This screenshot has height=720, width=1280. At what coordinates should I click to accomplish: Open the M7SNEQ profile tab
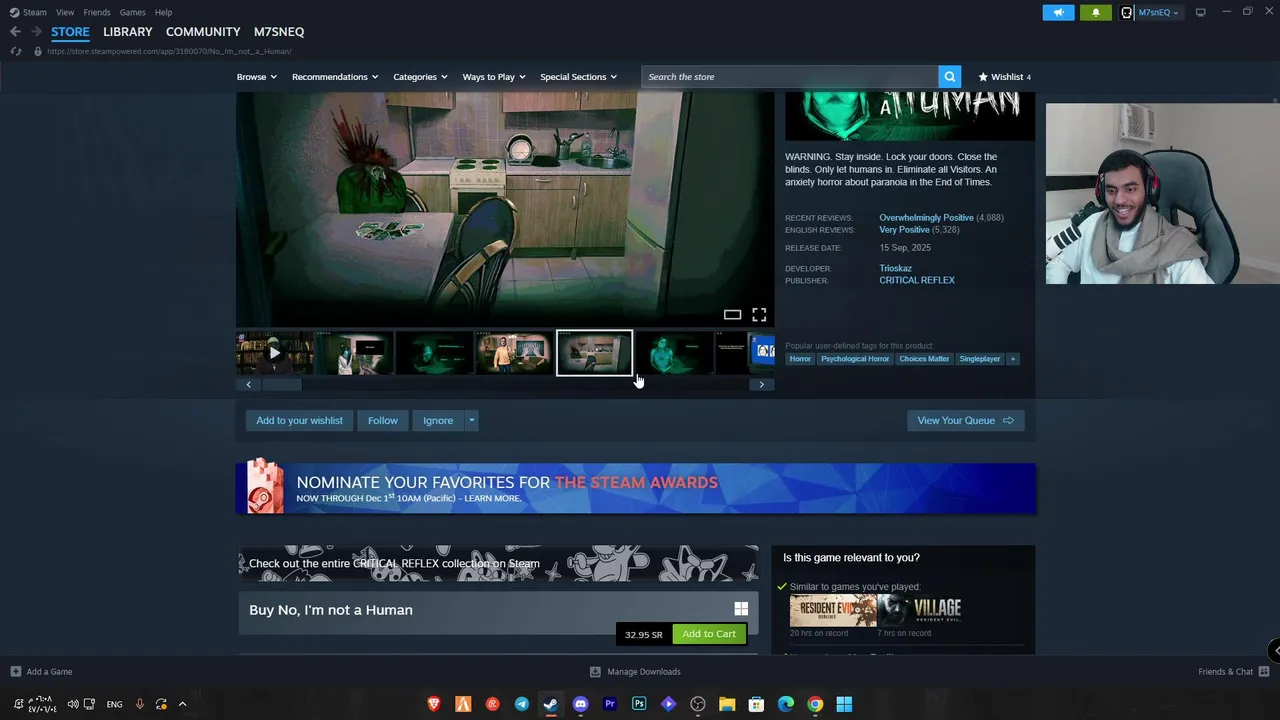point(279,32)
